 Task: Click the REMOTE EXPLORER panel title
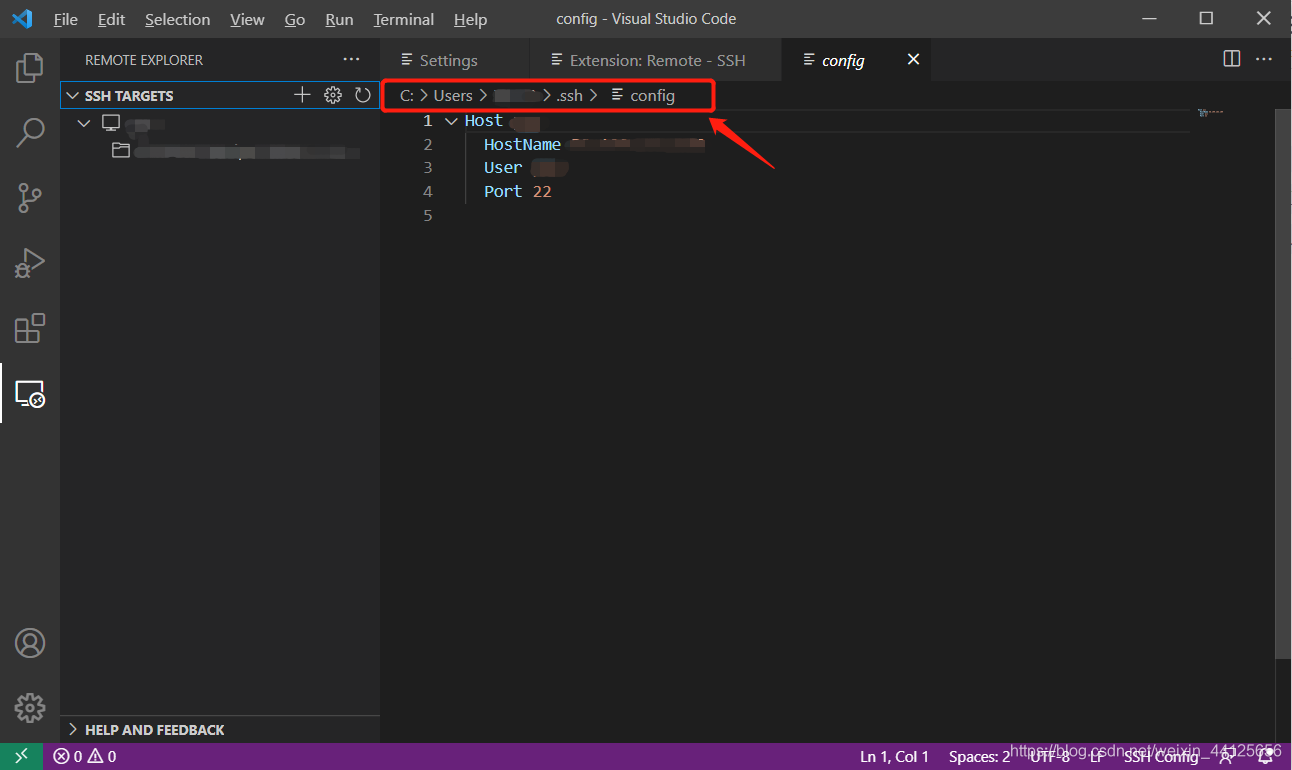(x=144, y=60)
